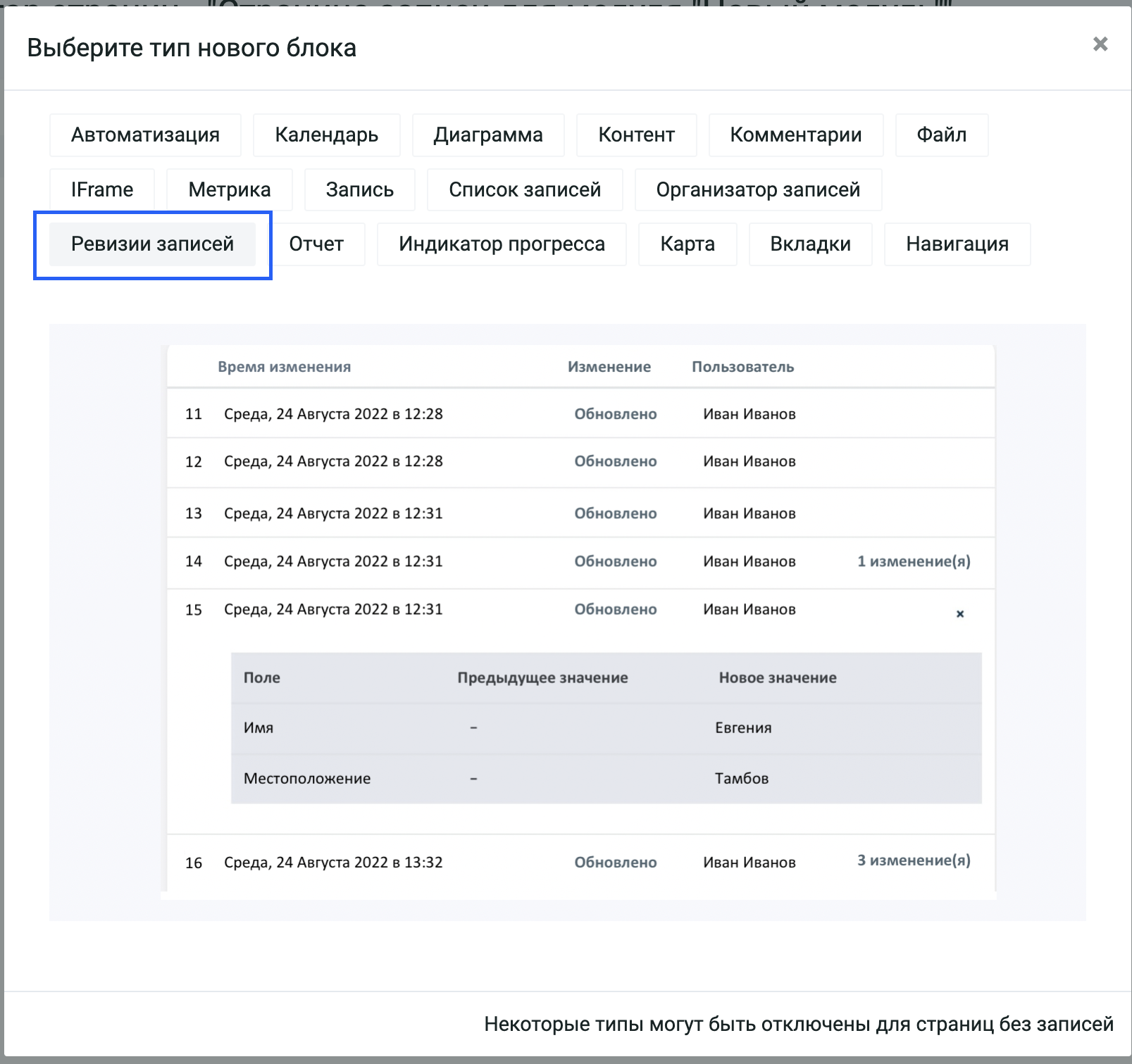Select the Диаграмма block type
The height and width of the screenshot is (1064, 1132).
[488, 134]
